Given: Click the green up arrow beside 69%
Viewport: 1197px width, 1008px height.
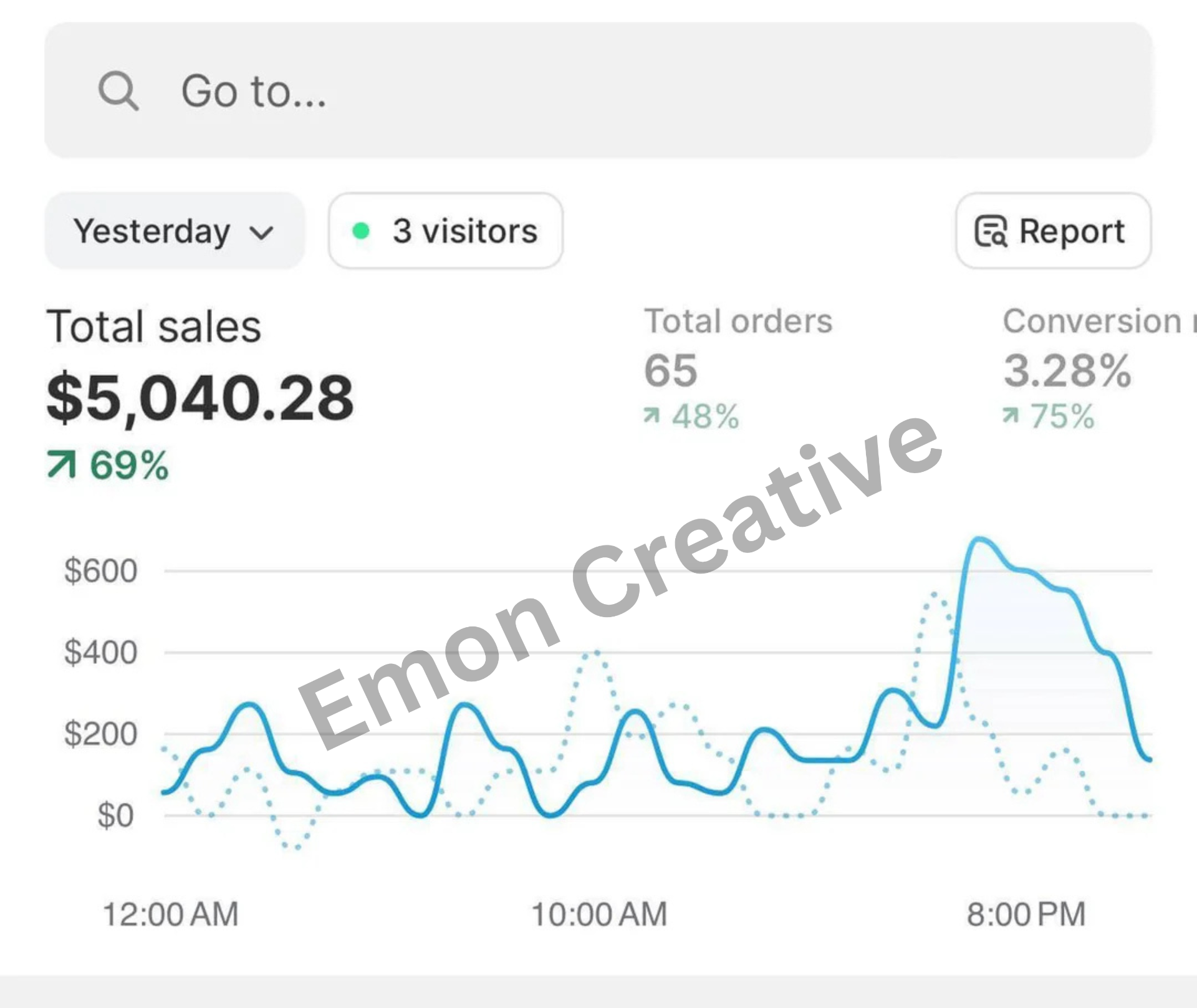Looking at the screenshot, I should (x=62, y=465).
